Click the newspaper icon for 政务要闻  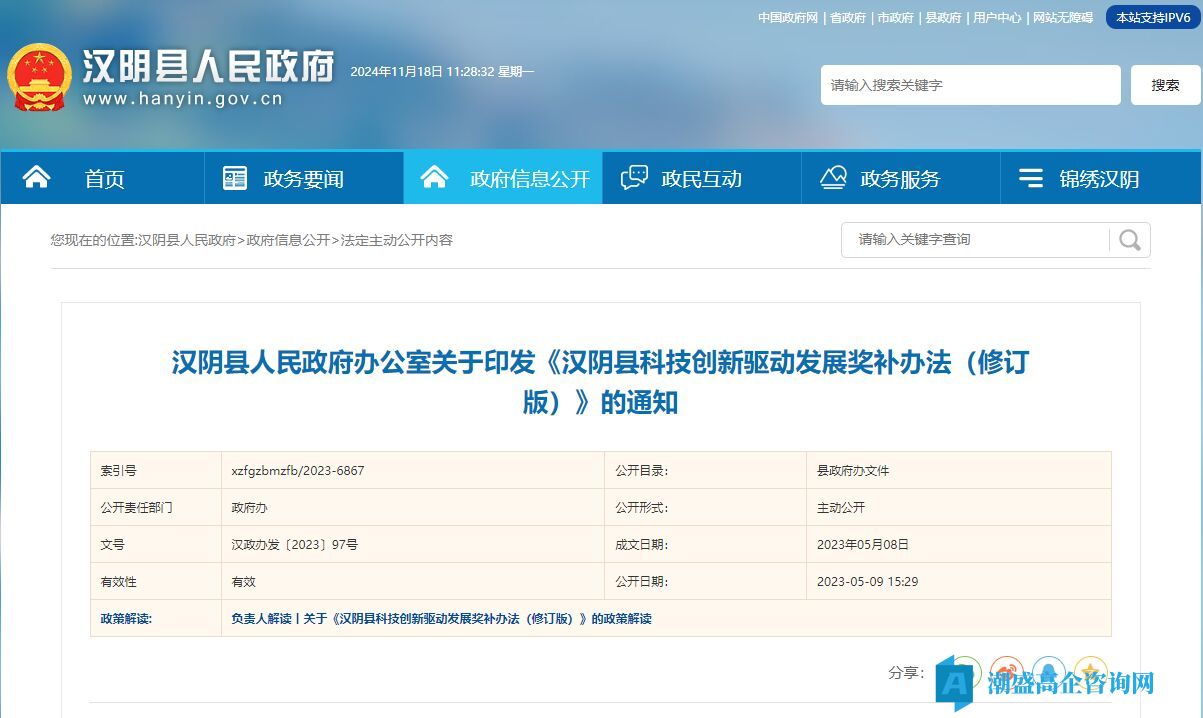click(235, 179)
